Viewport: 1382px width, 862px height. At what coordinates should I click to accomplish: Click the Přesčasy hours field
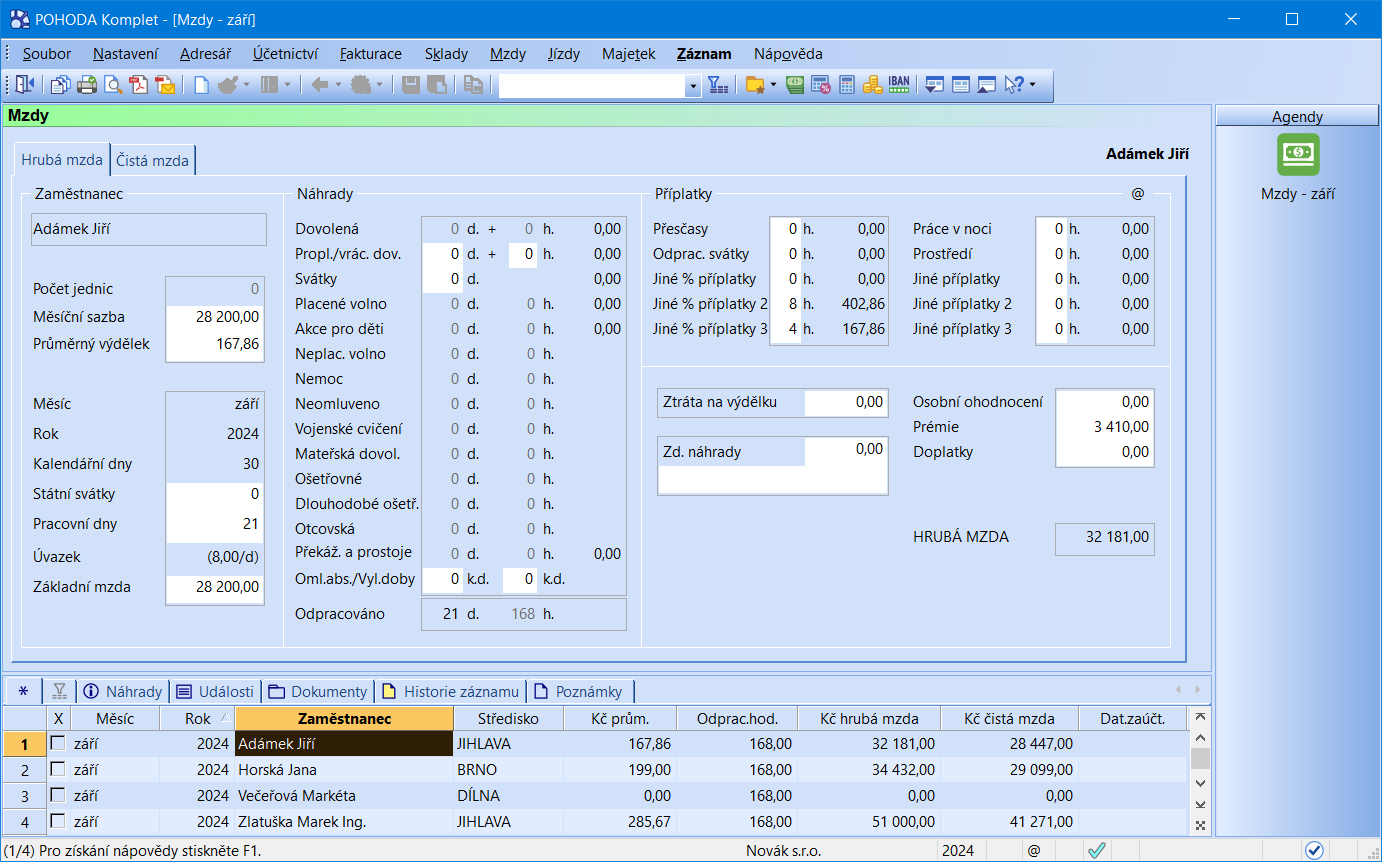(x=785, y=229)
